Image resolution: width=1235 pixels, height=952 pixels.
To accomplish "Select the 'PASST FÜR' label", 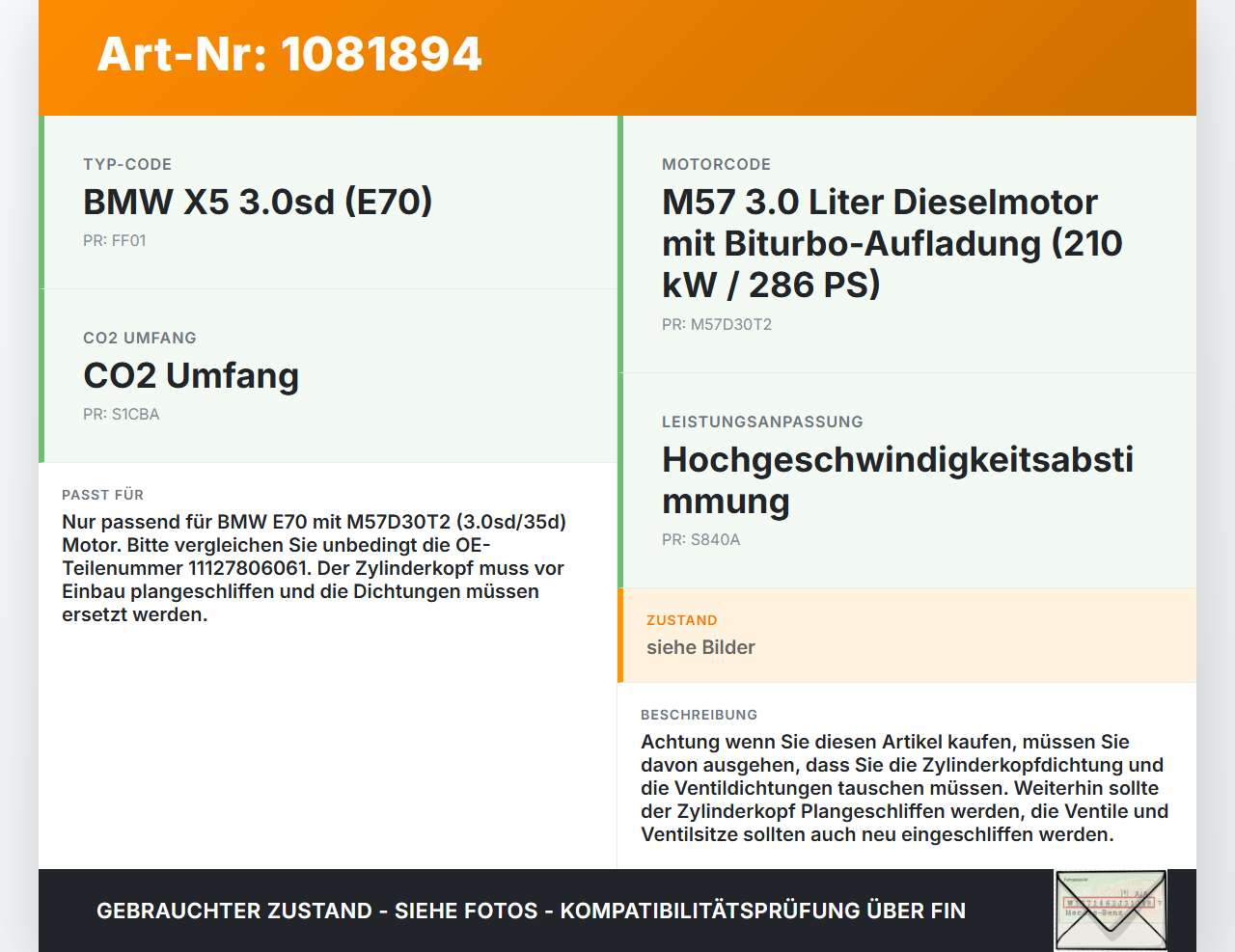I will click(x=103, y=495).
